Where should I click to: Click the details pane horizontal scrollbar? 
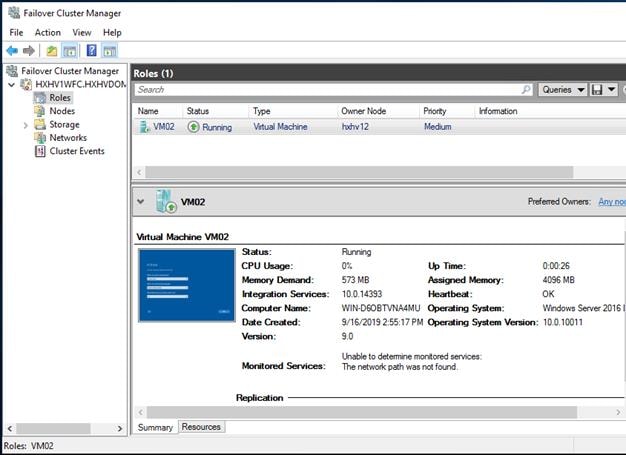click(362, 412)
